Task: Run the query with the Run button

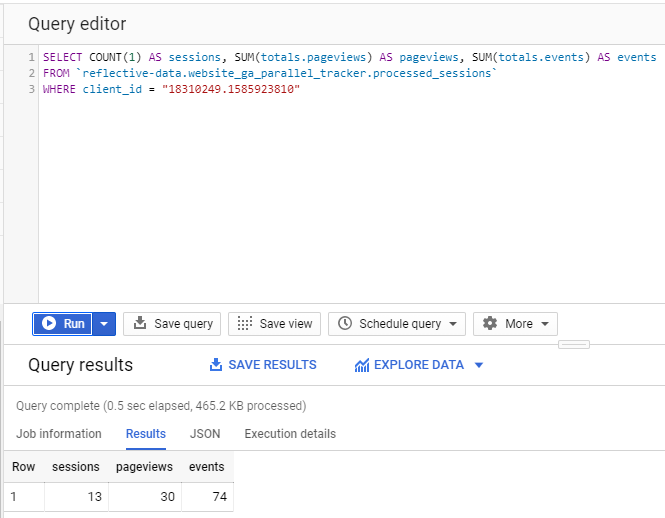Action: (62, 324)
